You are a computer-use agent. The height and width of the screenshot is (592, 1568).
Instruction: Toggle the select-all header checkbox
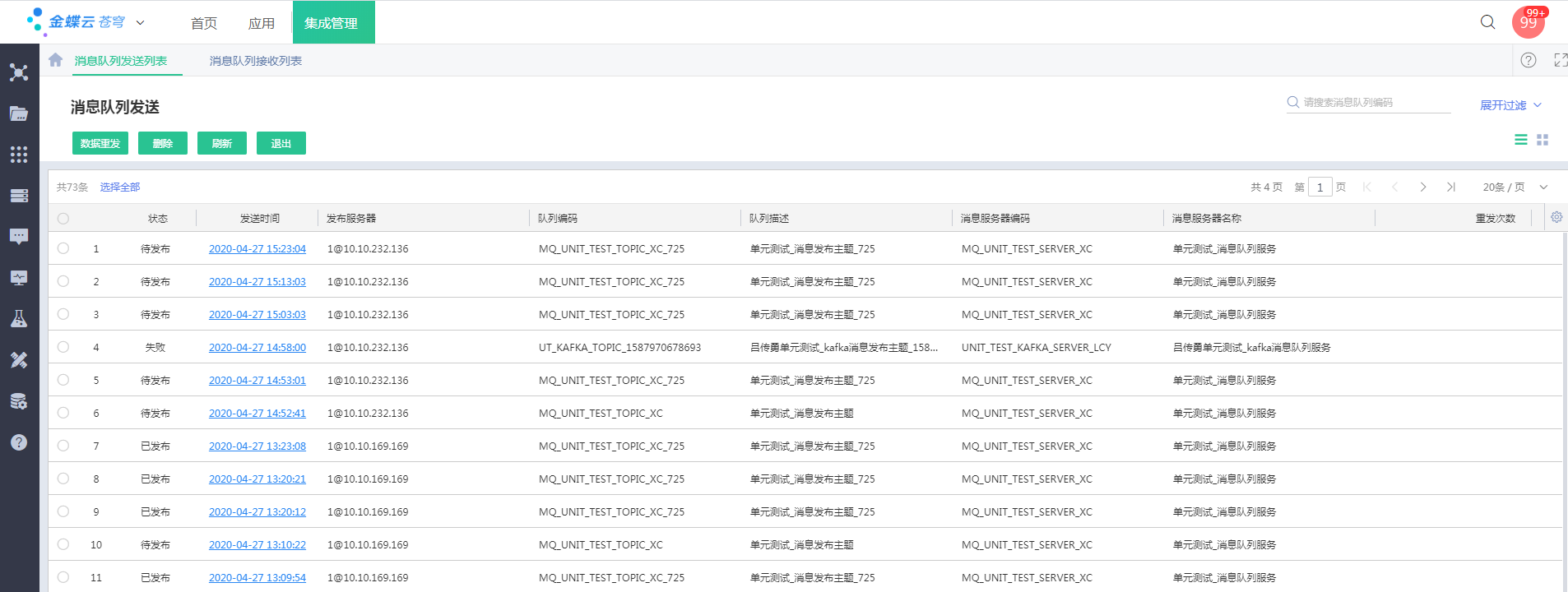(x=63, y=218)
